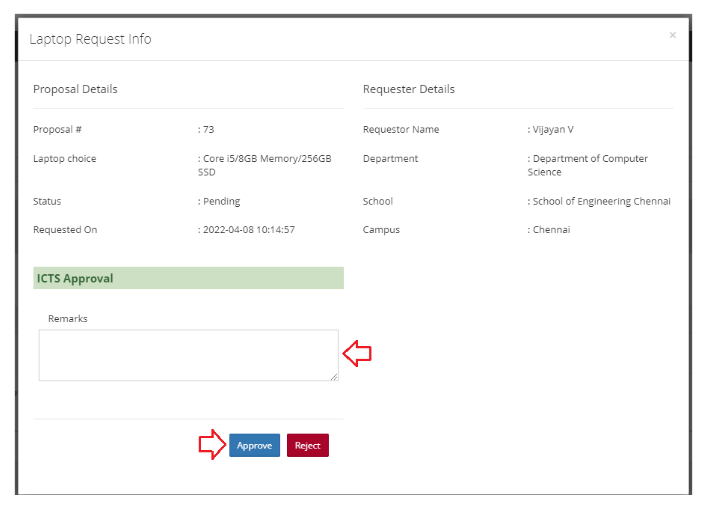Click the Approve button
This screenshot has width=709, height=515.
pos(254,446)
